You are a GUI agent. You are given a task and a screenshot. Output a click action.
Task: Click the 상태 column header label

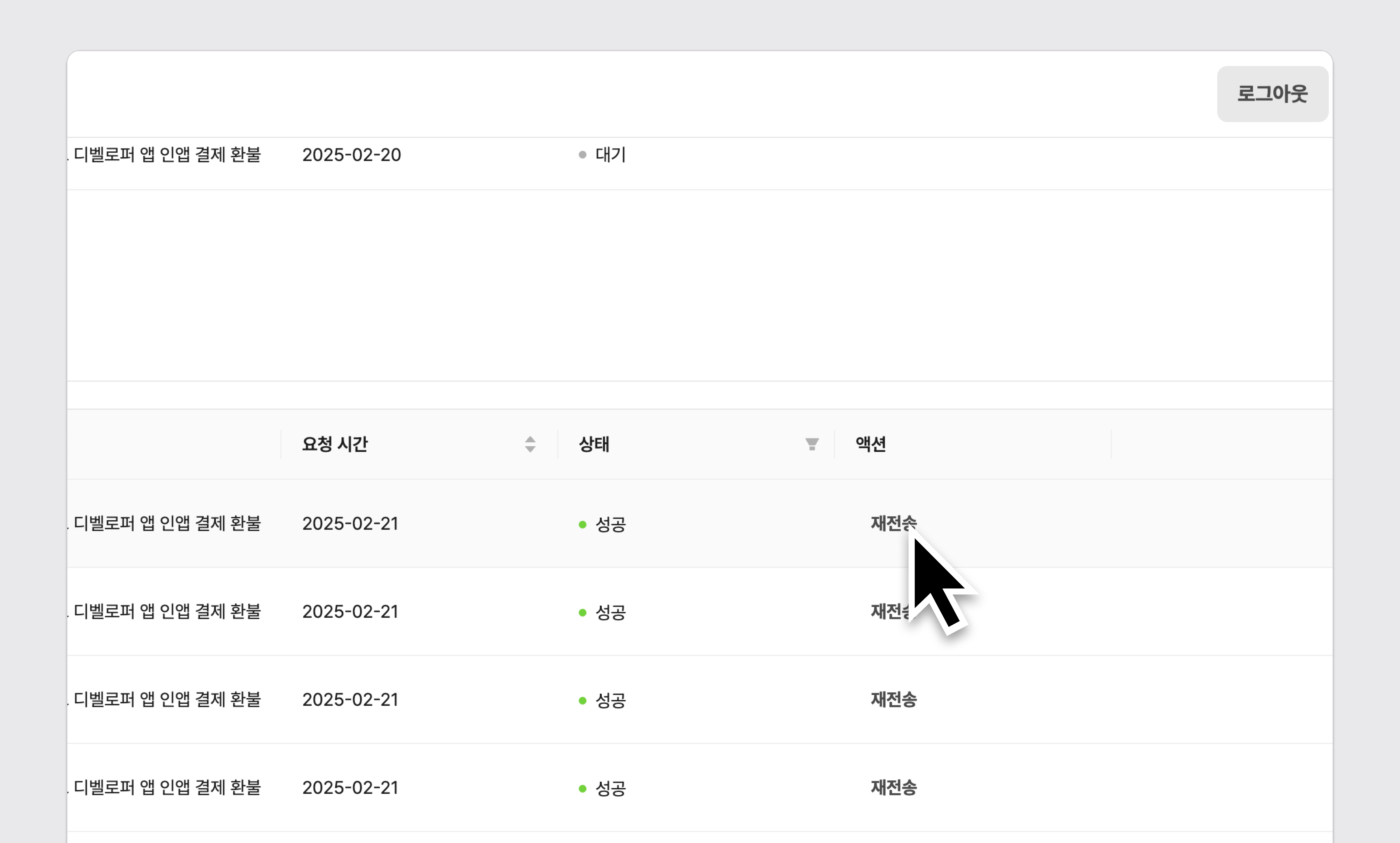594,444
